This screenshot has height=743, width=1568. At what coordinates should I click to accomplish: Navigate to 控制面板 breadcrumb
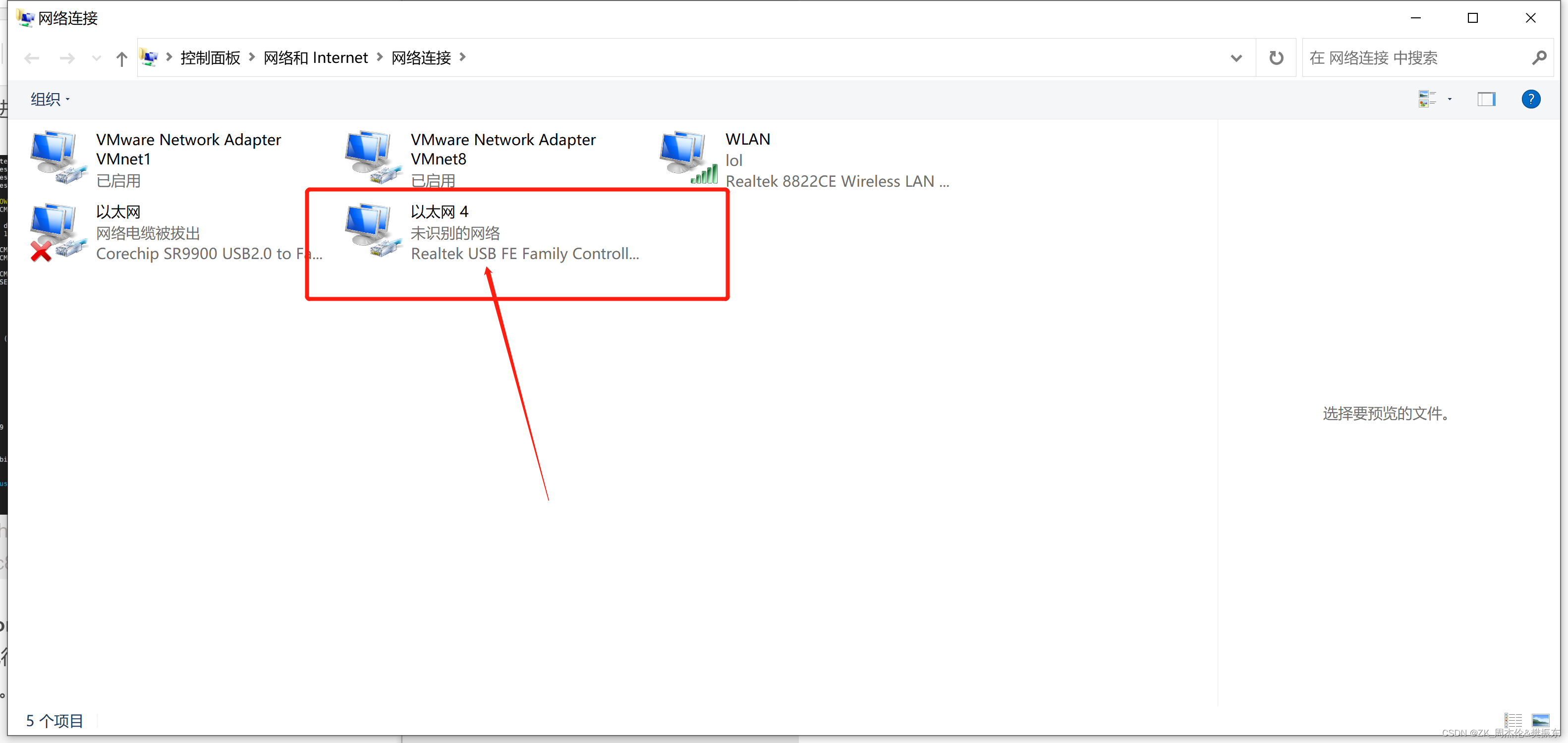click(x=210, y=58)
